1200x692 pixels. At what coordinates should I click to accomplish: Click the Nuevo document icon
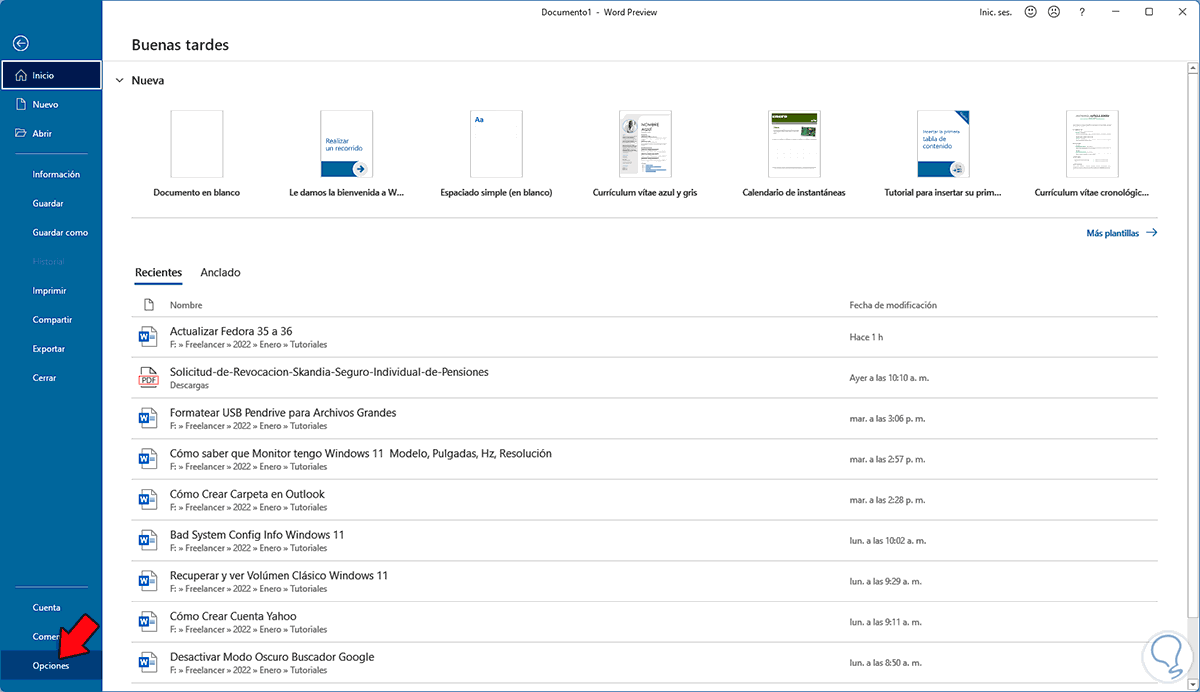(x=20, y=104)
